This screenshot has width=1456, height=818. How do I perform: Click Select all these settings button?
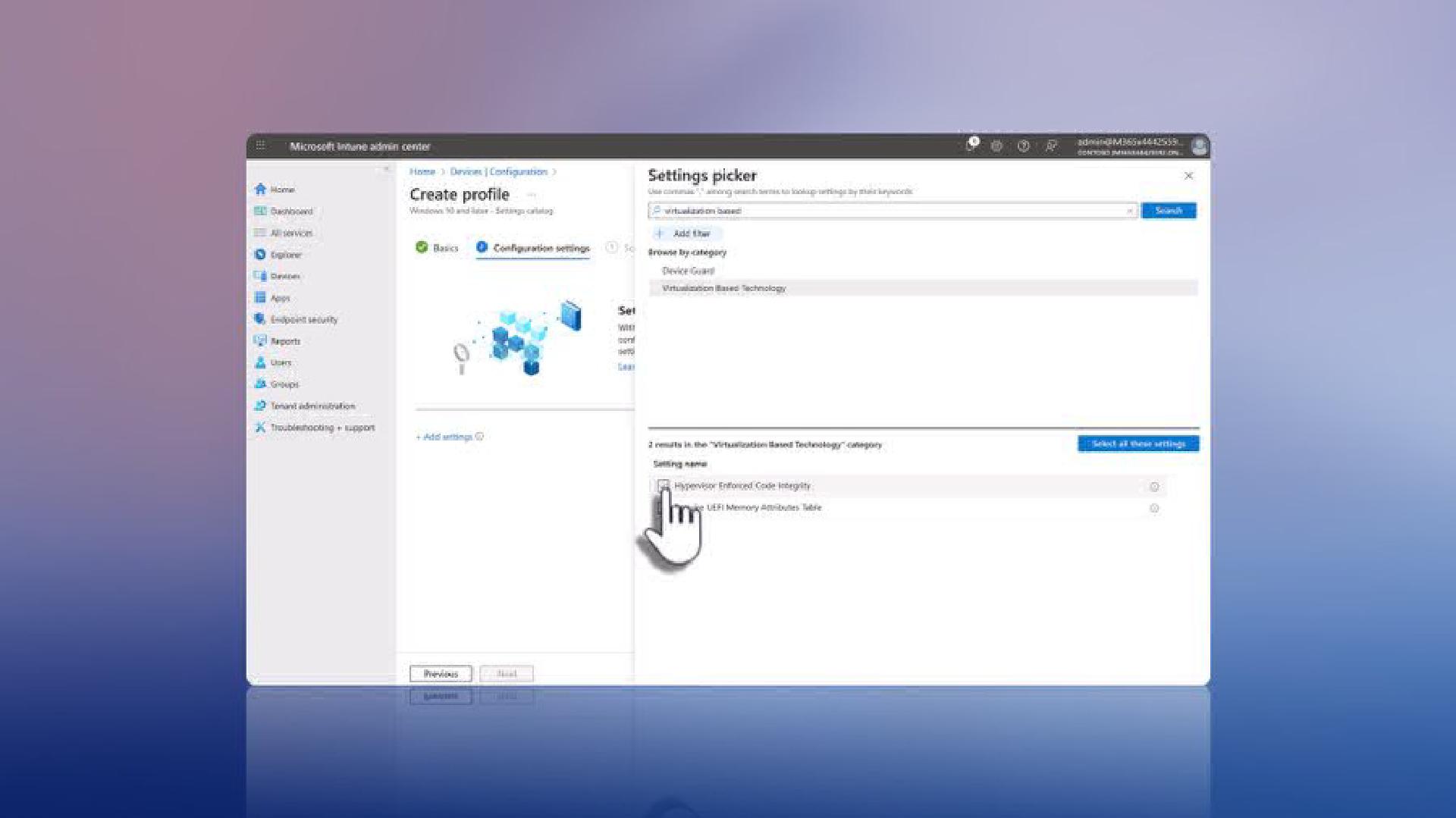coord(1138,443)
